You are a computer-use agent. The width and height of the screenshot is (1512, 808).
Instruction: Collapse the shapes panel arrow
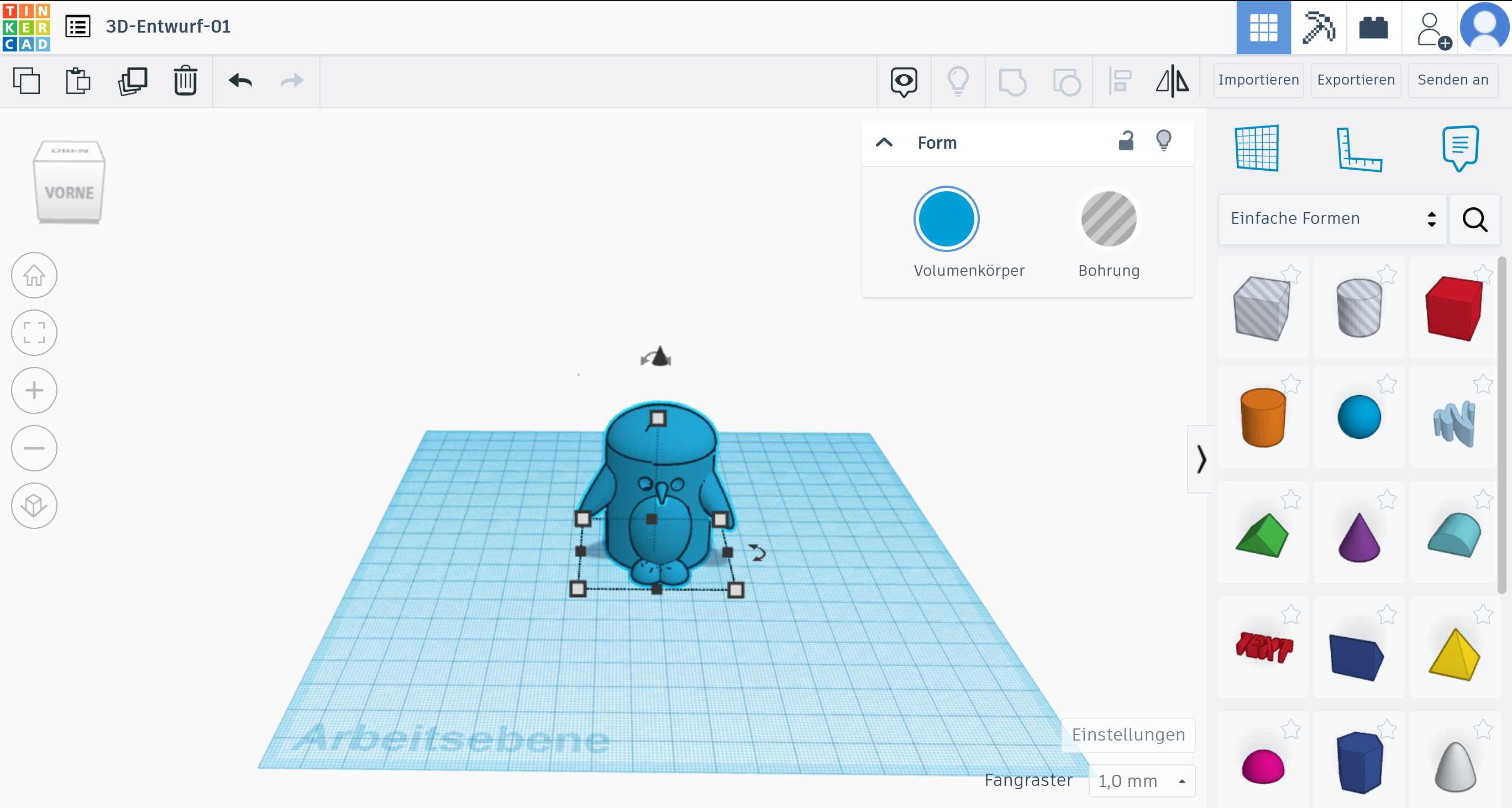(x=1201, y=459)
